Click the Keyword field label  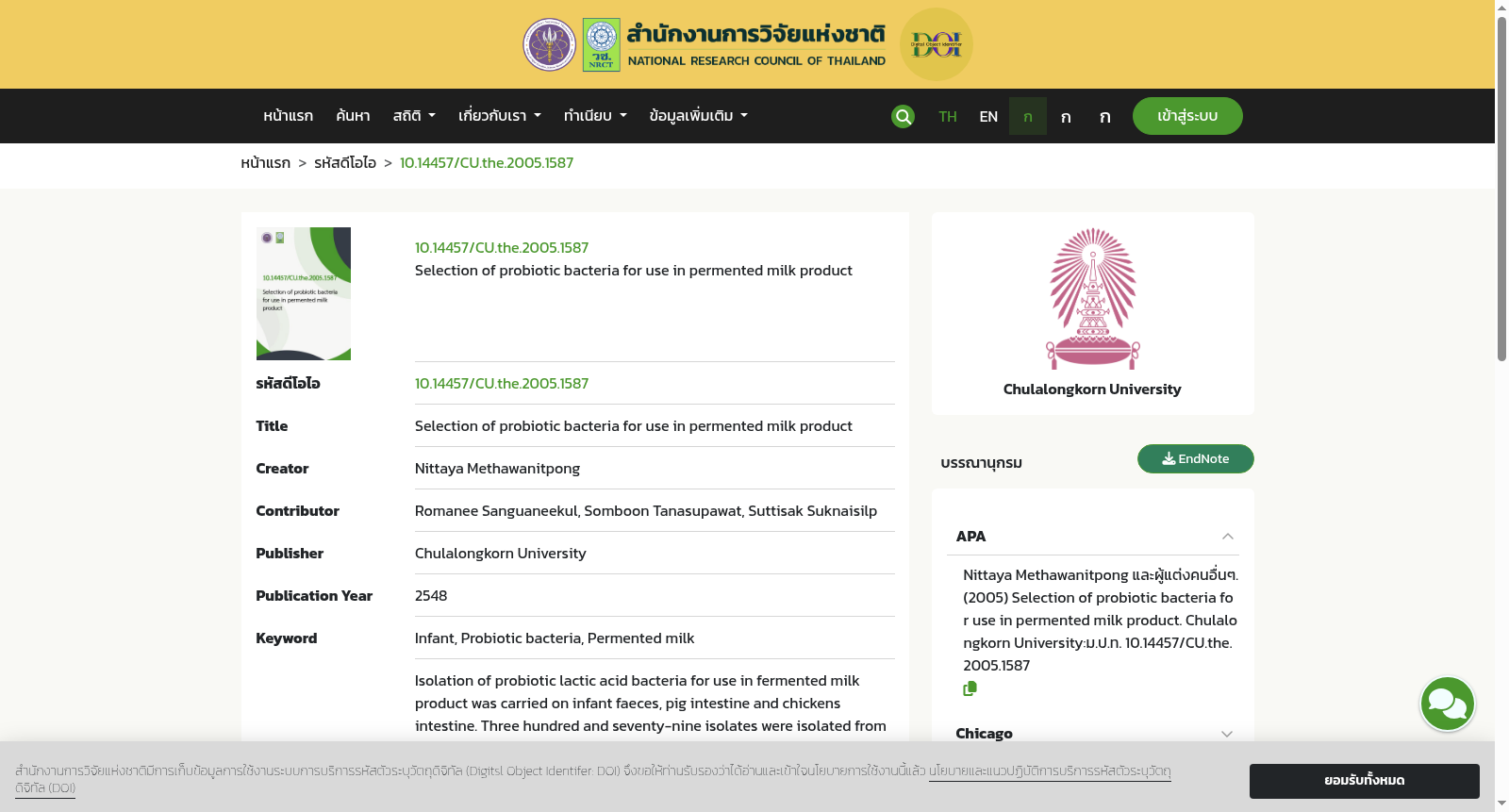coord(286,638)
